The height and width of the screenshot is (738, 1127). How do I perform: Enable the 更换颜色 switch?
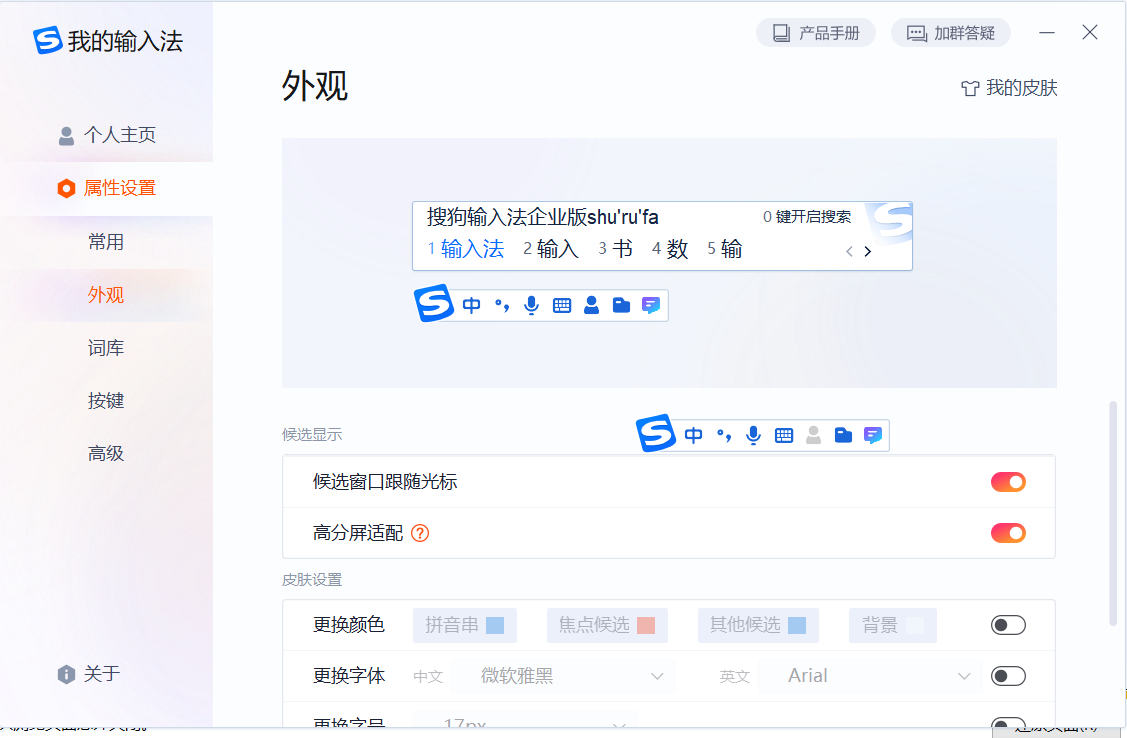[1008, 625]
